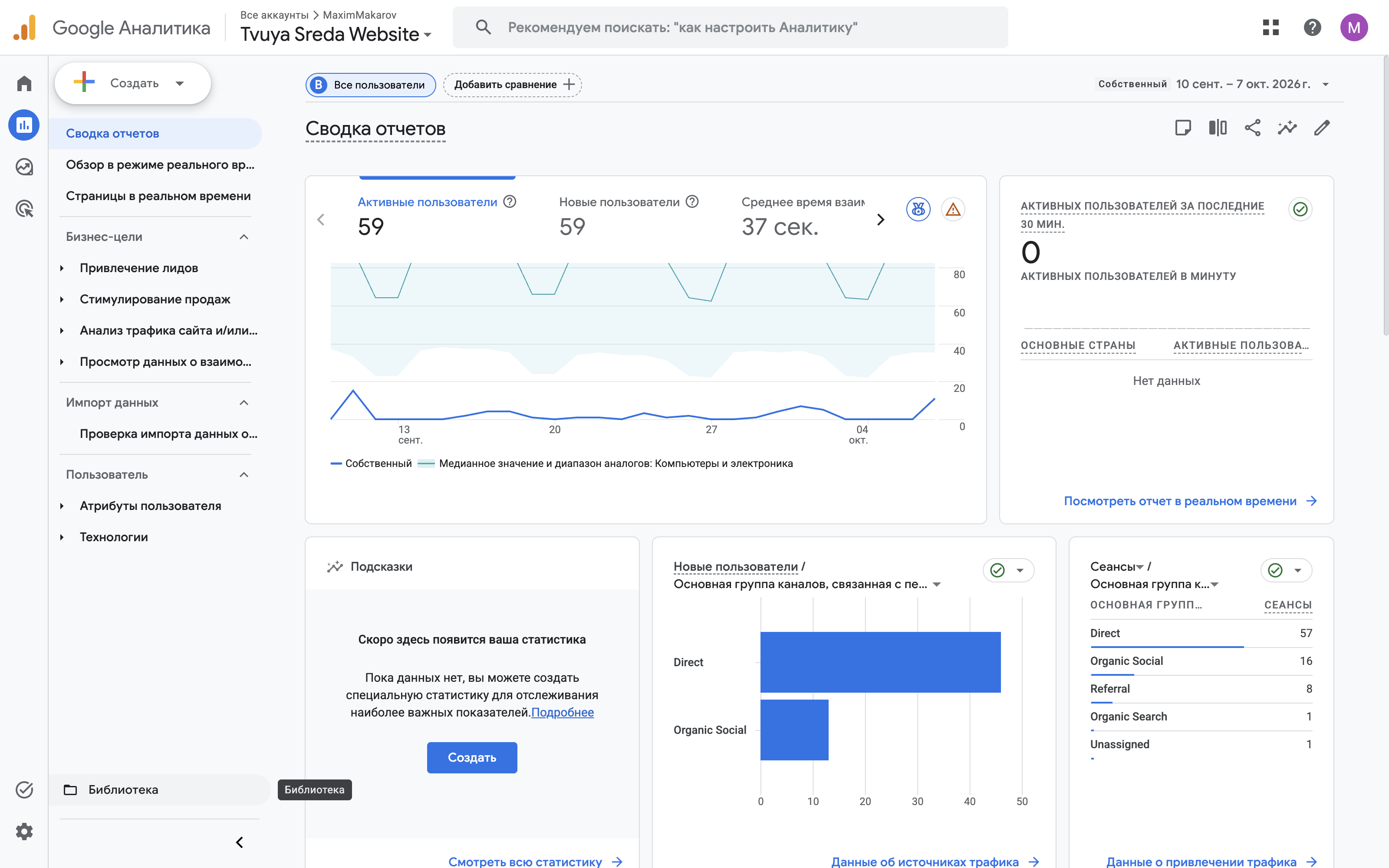Open the Advertising icon in left rail

24,208
